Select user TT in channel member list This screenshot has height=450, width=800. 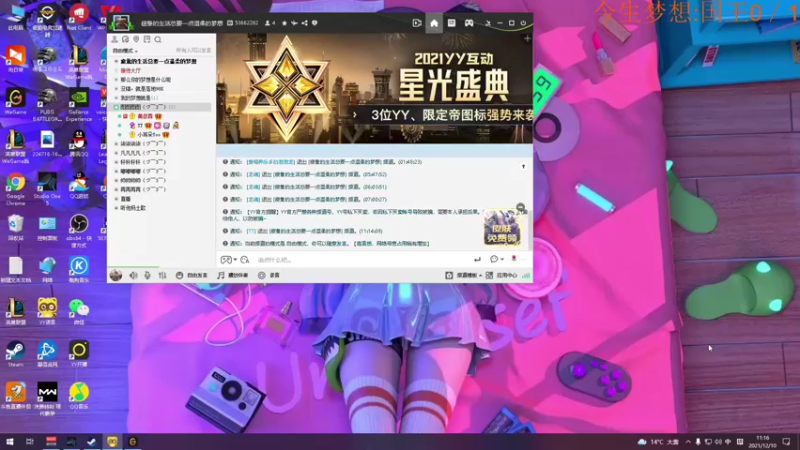tap(140, 126)
